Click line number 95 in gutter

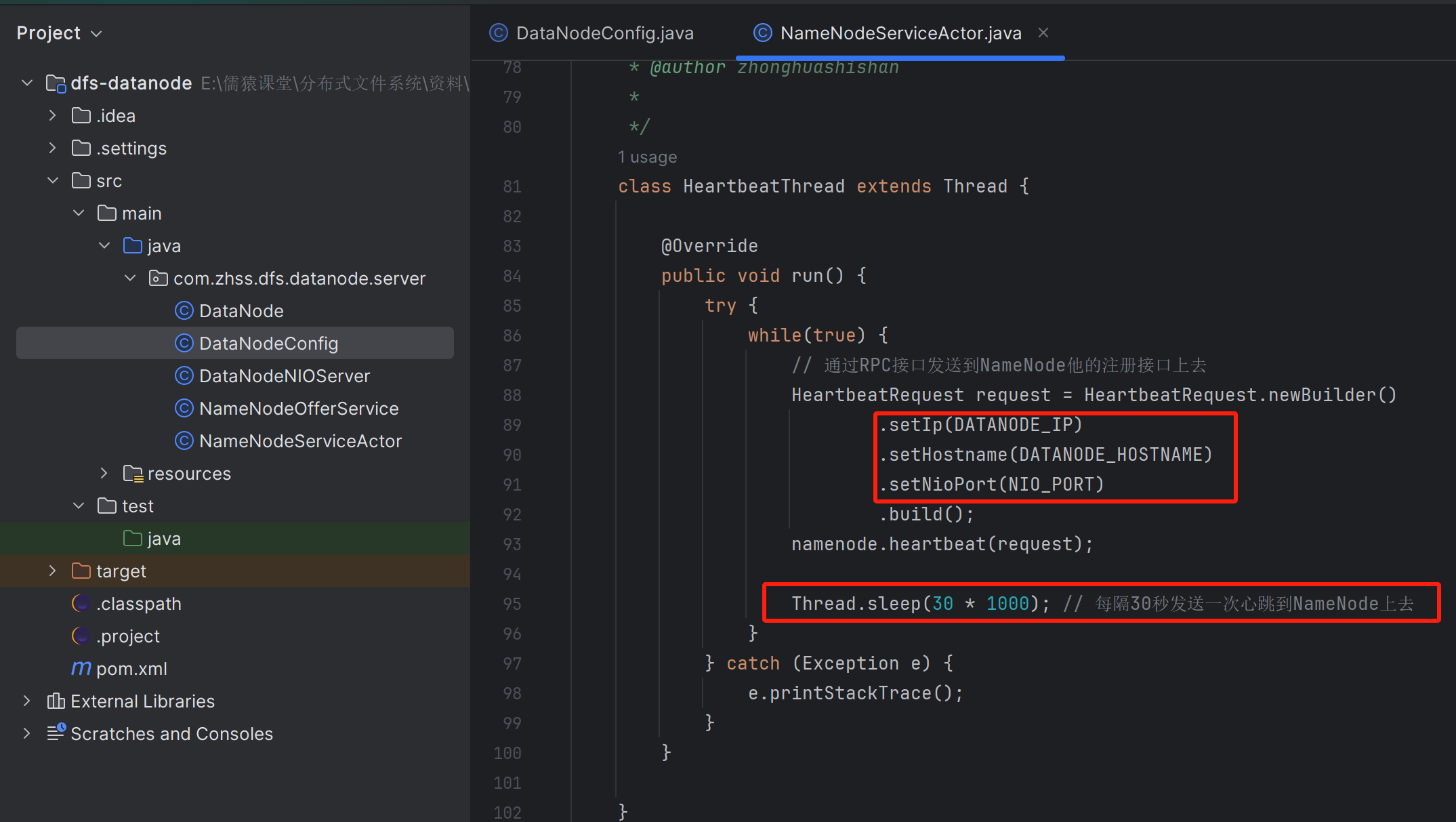tap(512, 604)
